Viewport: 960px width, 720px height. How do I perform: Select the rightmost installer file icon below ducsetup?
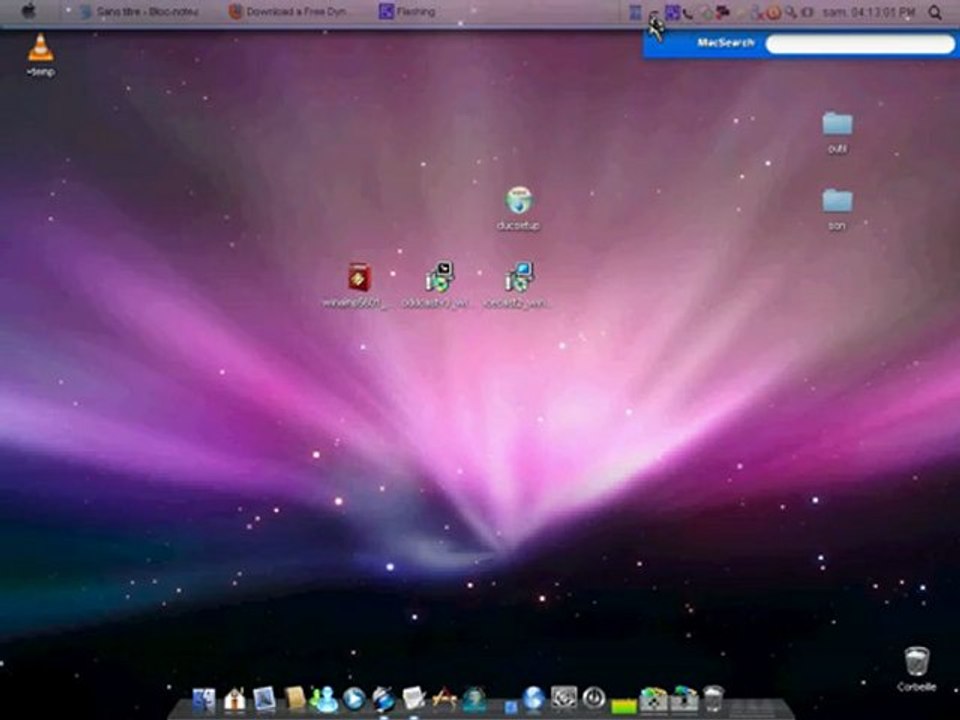(519, 277)
